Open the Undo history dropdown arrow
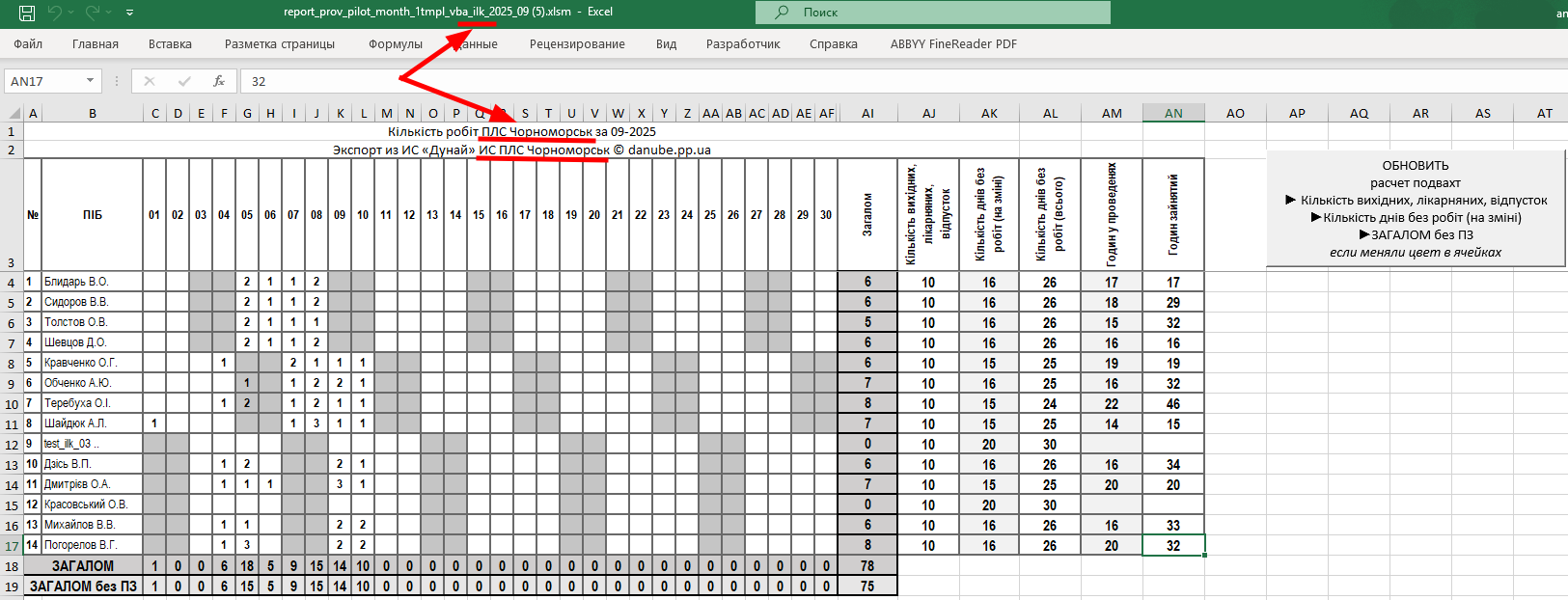The height and width of the screenshot is (600, 1568). [71, 13]
